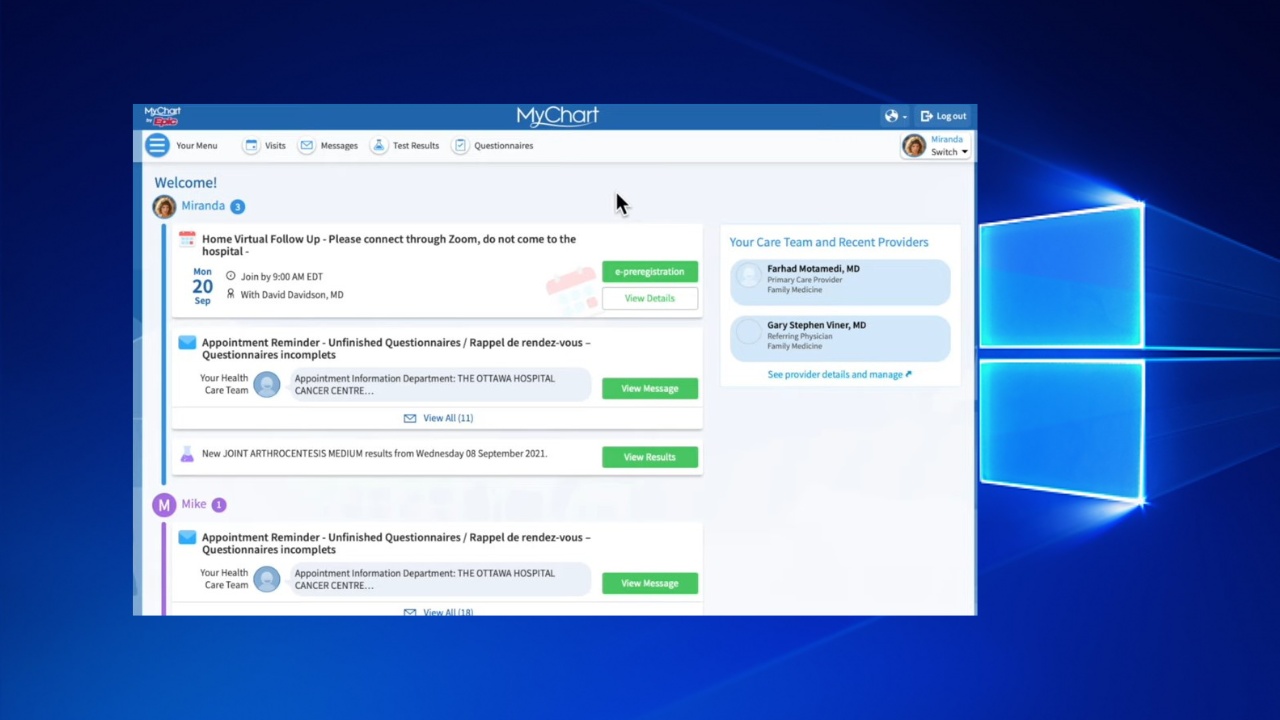Click the Messages envelope icon
Image resolution: width=1280 pixels, height=720 pixels.
[307, 146]
